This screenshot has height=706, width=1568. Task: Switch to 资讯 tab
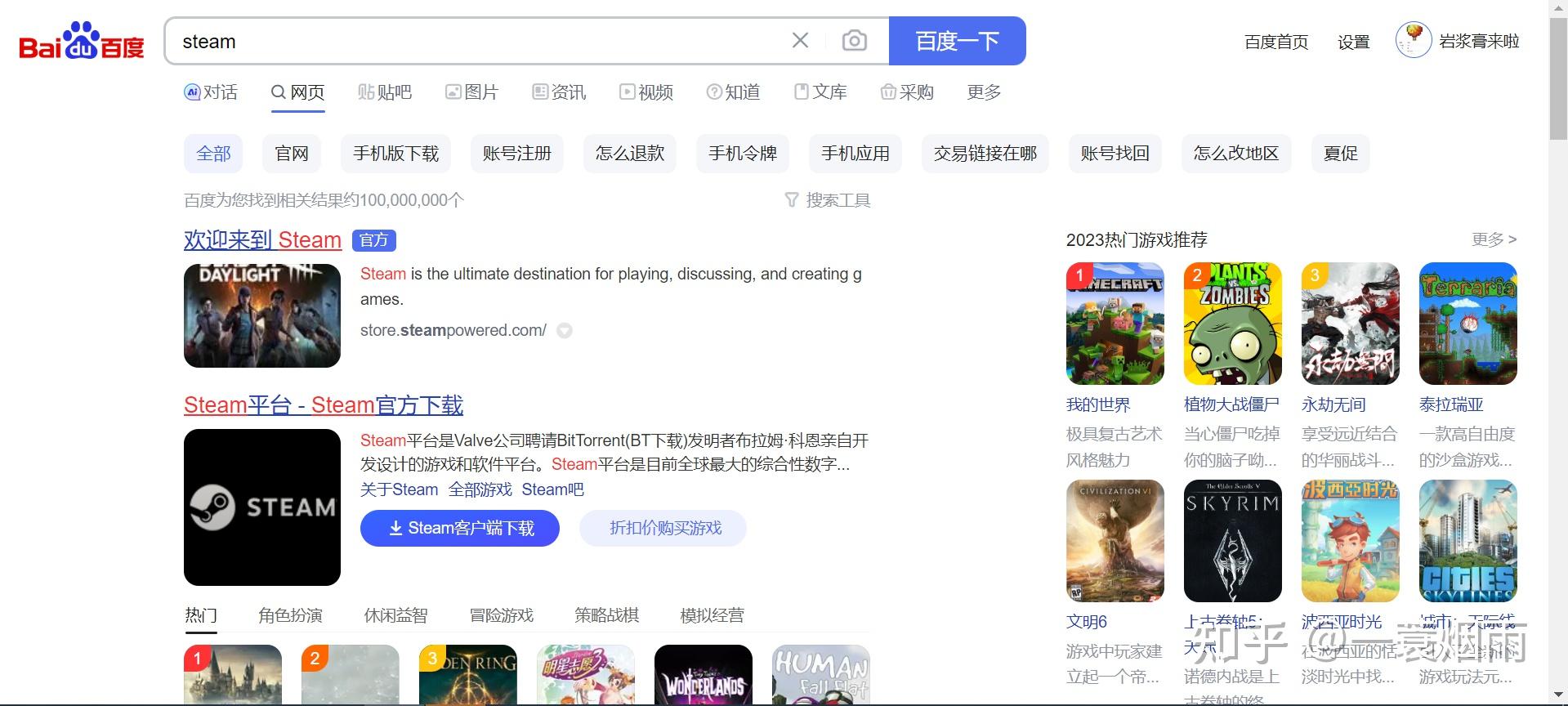(x=559, y=92)
